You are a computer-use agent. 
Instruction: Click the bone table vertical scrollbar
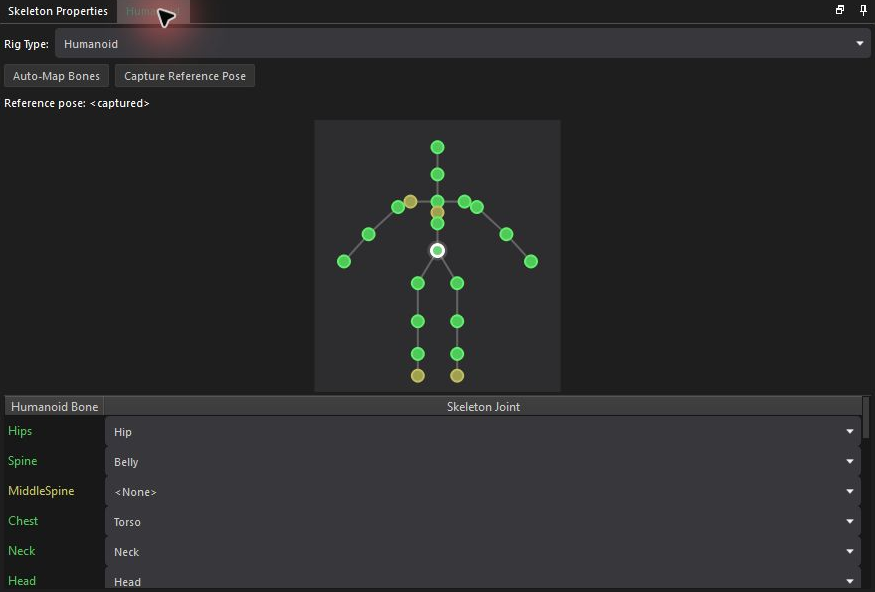tap(866, 417)
